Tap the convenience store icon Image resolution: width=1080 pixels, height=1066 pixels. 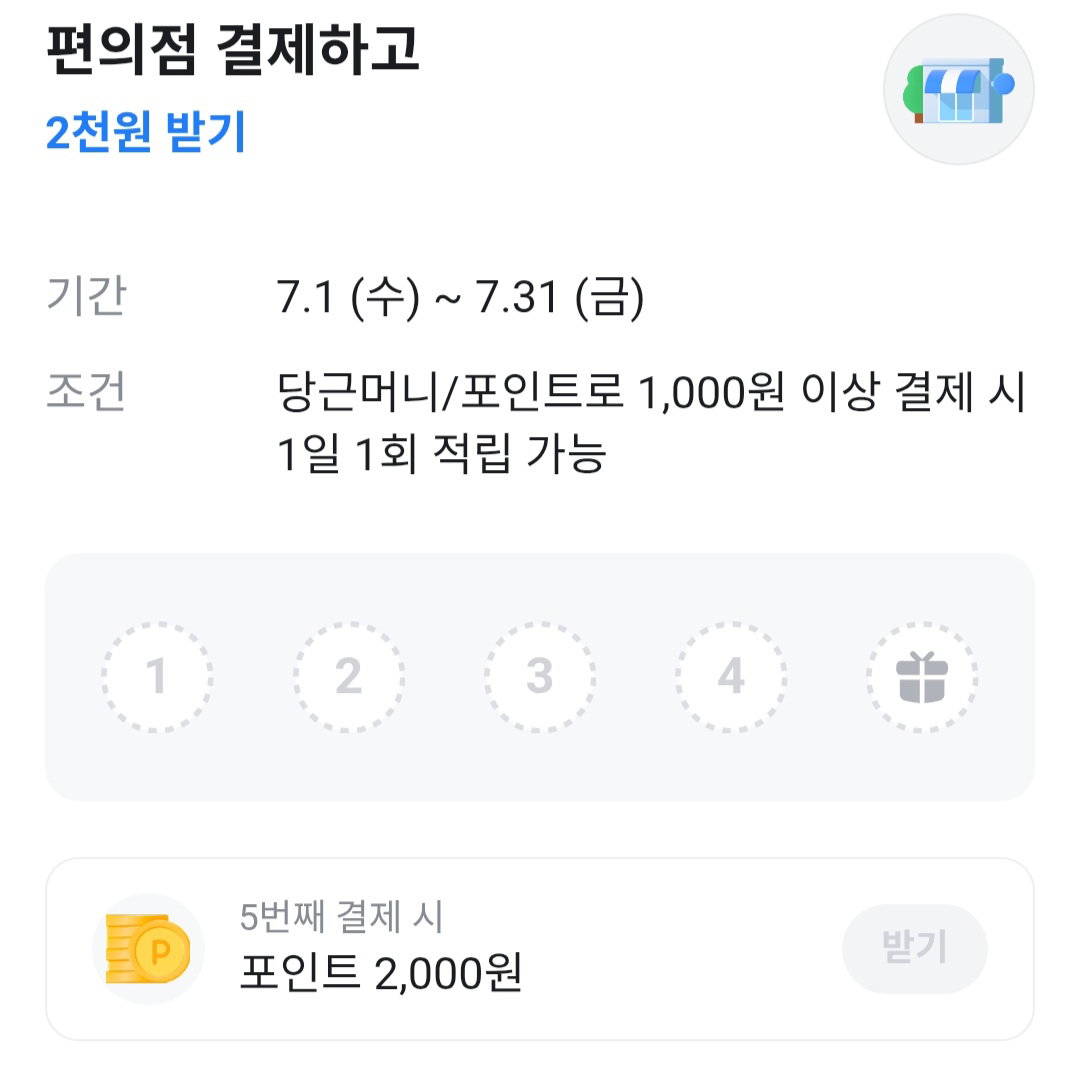coord(958,90)
